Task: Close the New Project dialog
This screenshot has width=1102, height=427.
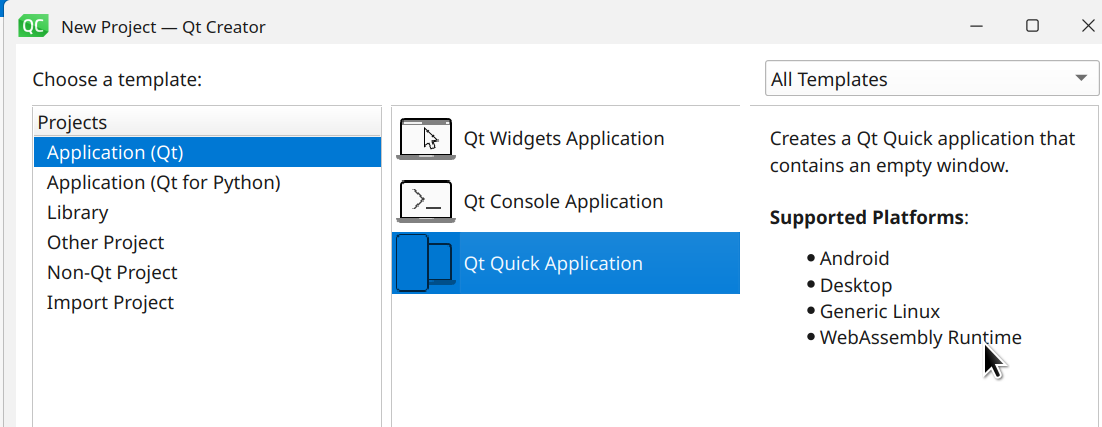Action: [1088, 26]
